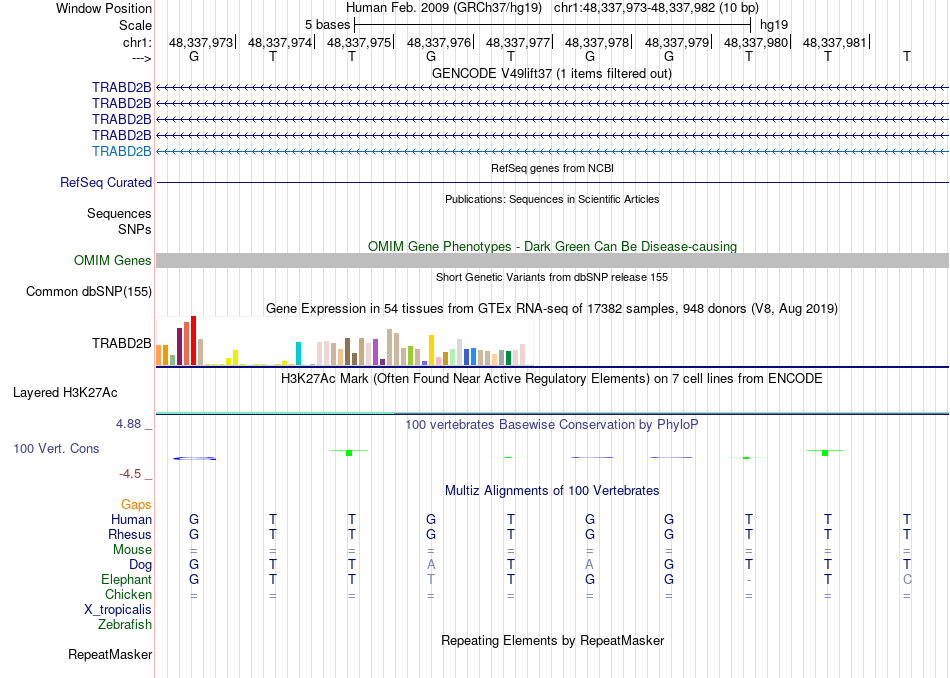
Task: Open the OMIM Gene Phenotypes track title
Action: pos(552,246)
